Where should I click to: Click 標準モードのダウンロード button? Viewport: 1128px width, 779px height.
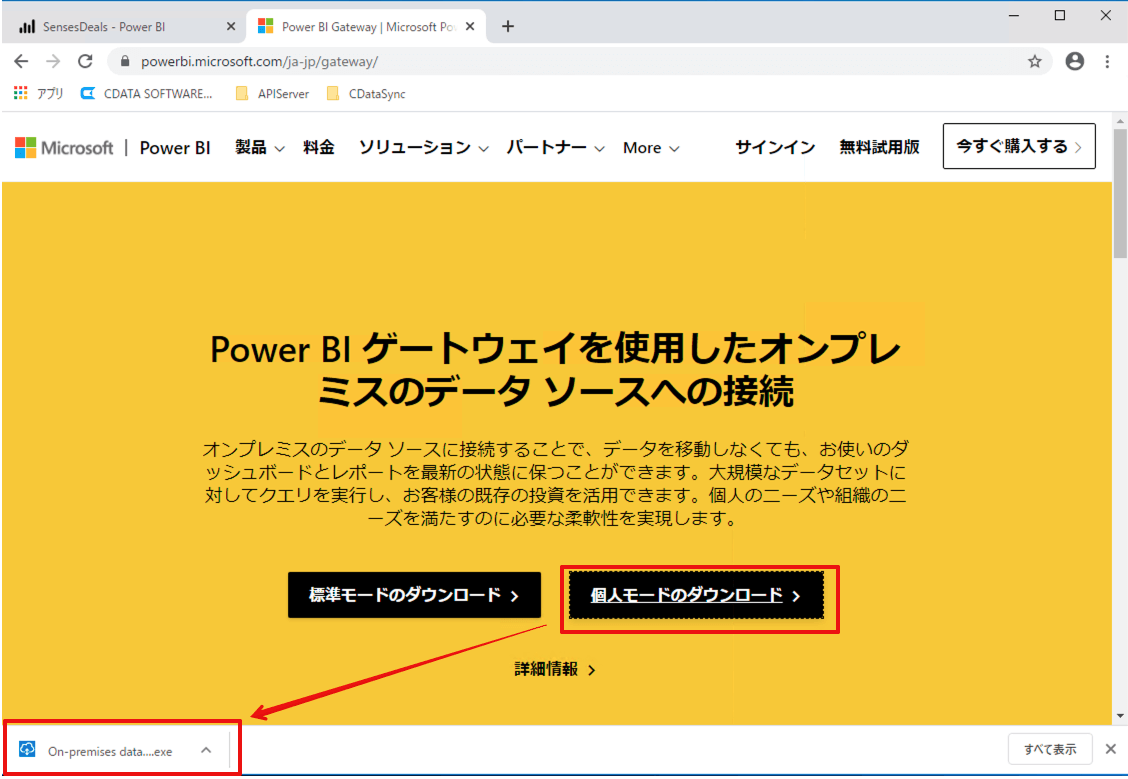pos(414,595)
